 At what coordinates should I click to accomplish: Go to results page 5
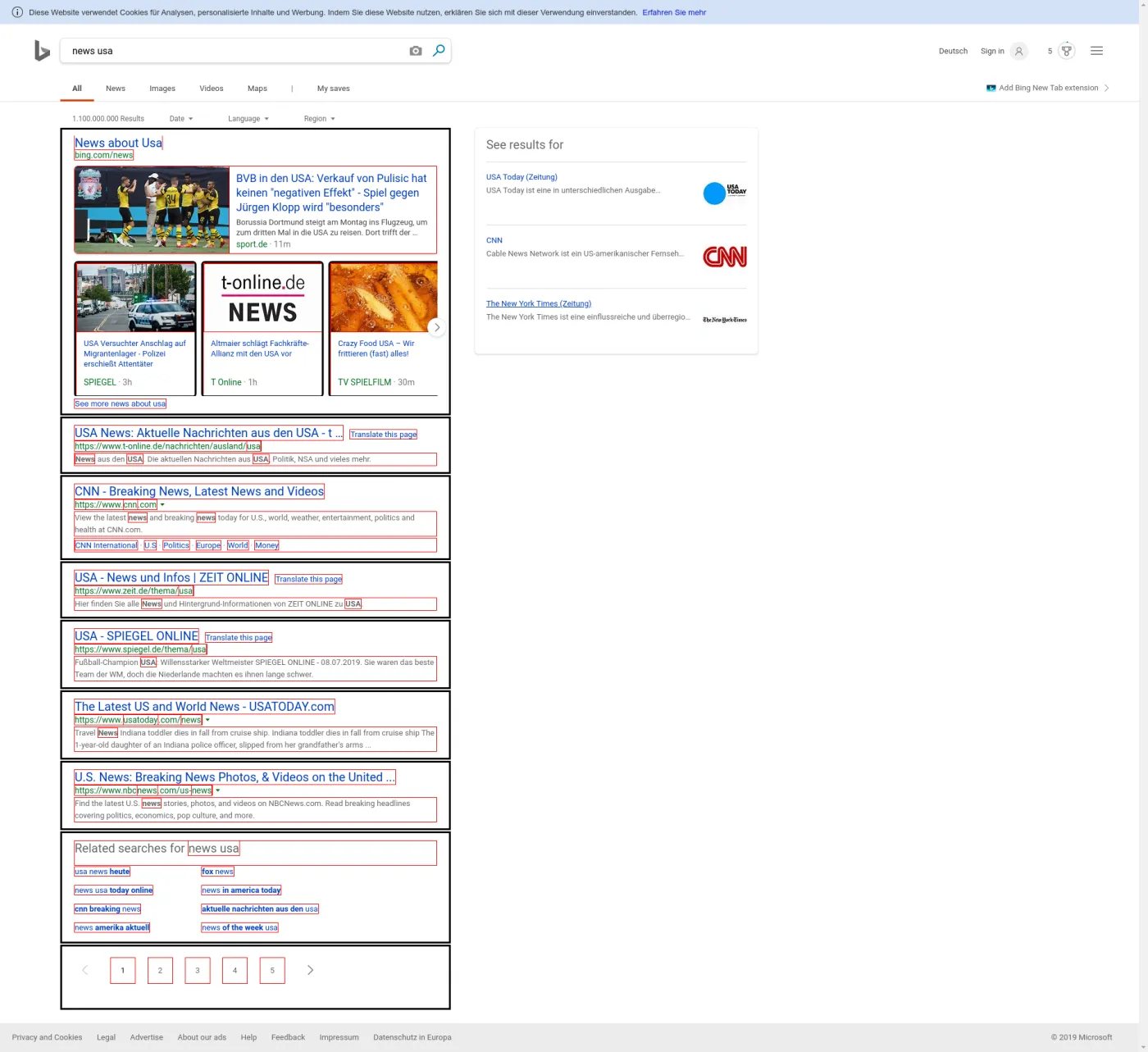tap(272, 970)
